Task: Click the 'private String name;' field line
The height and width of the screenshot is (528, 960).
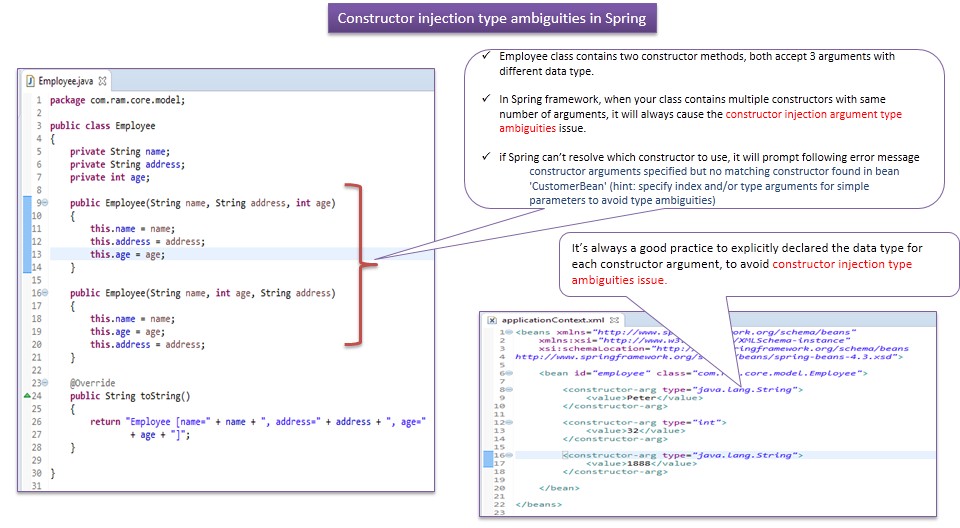Action: (x=119, y=151)
